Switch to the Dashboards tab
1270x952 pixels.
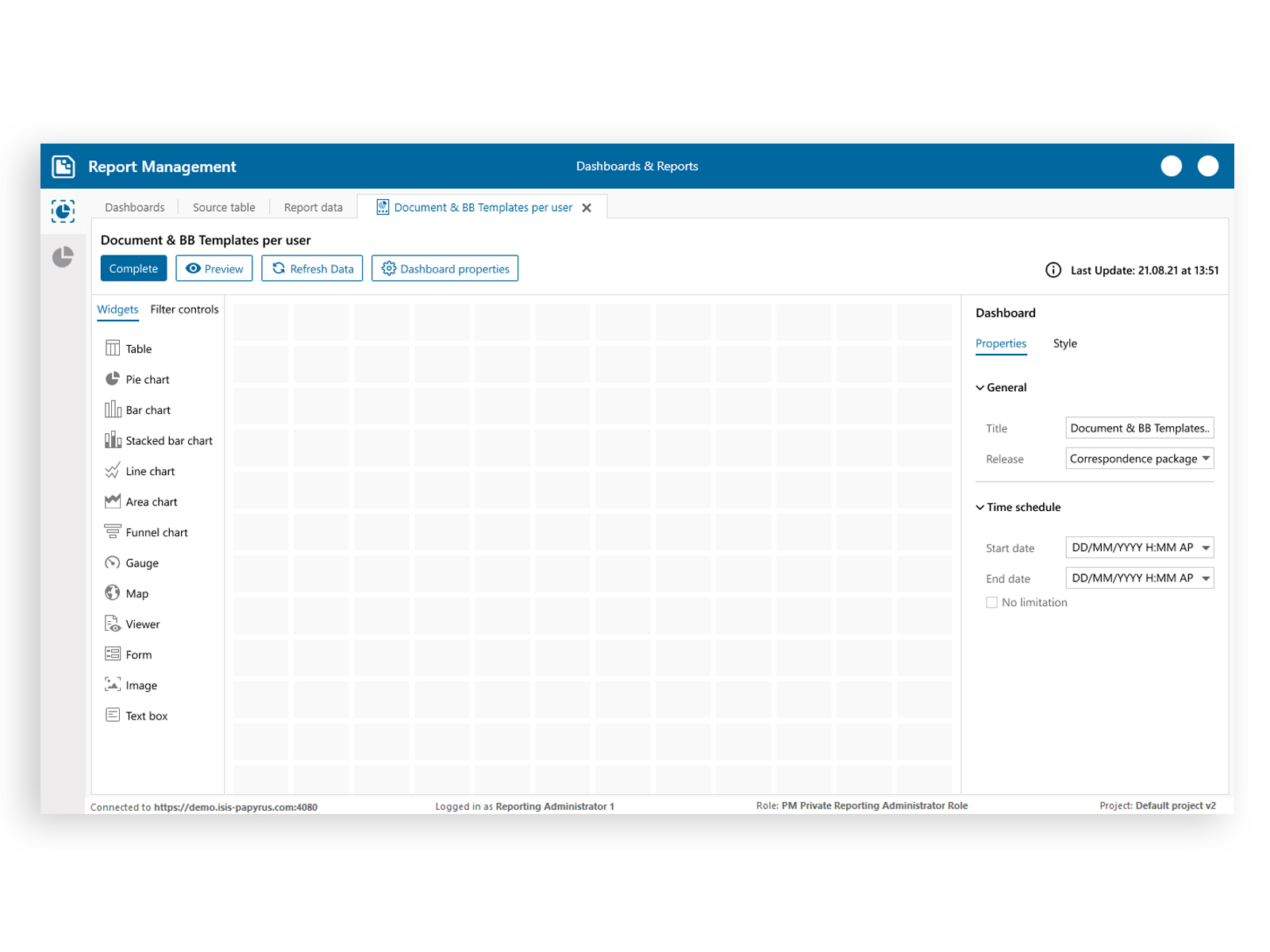[135, 207]
